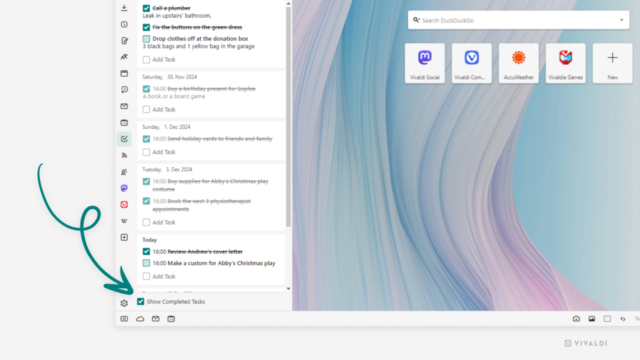Click the tasks panel scroll up arrow

click(x=288, y=3)
